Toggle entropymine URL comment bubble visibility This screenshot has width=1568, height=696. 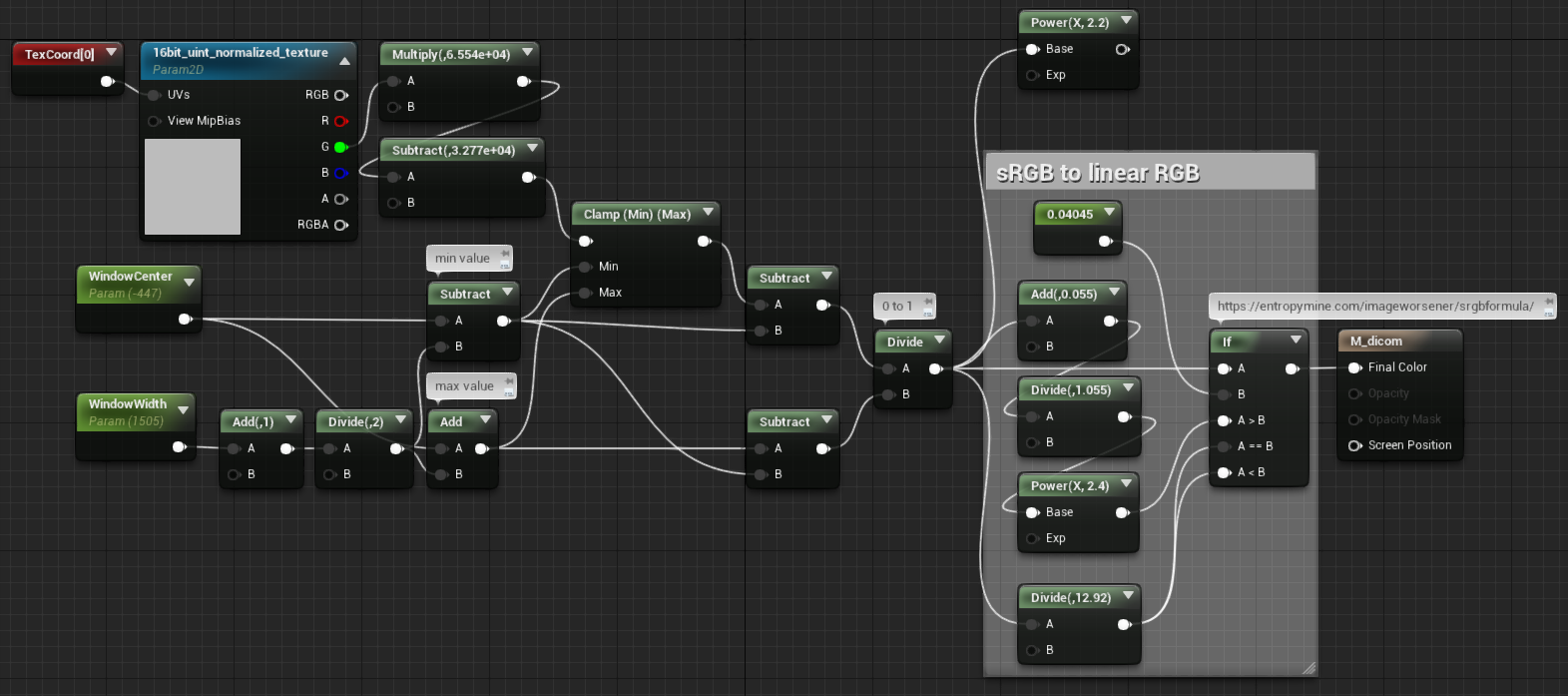[x=1549, y=313]
